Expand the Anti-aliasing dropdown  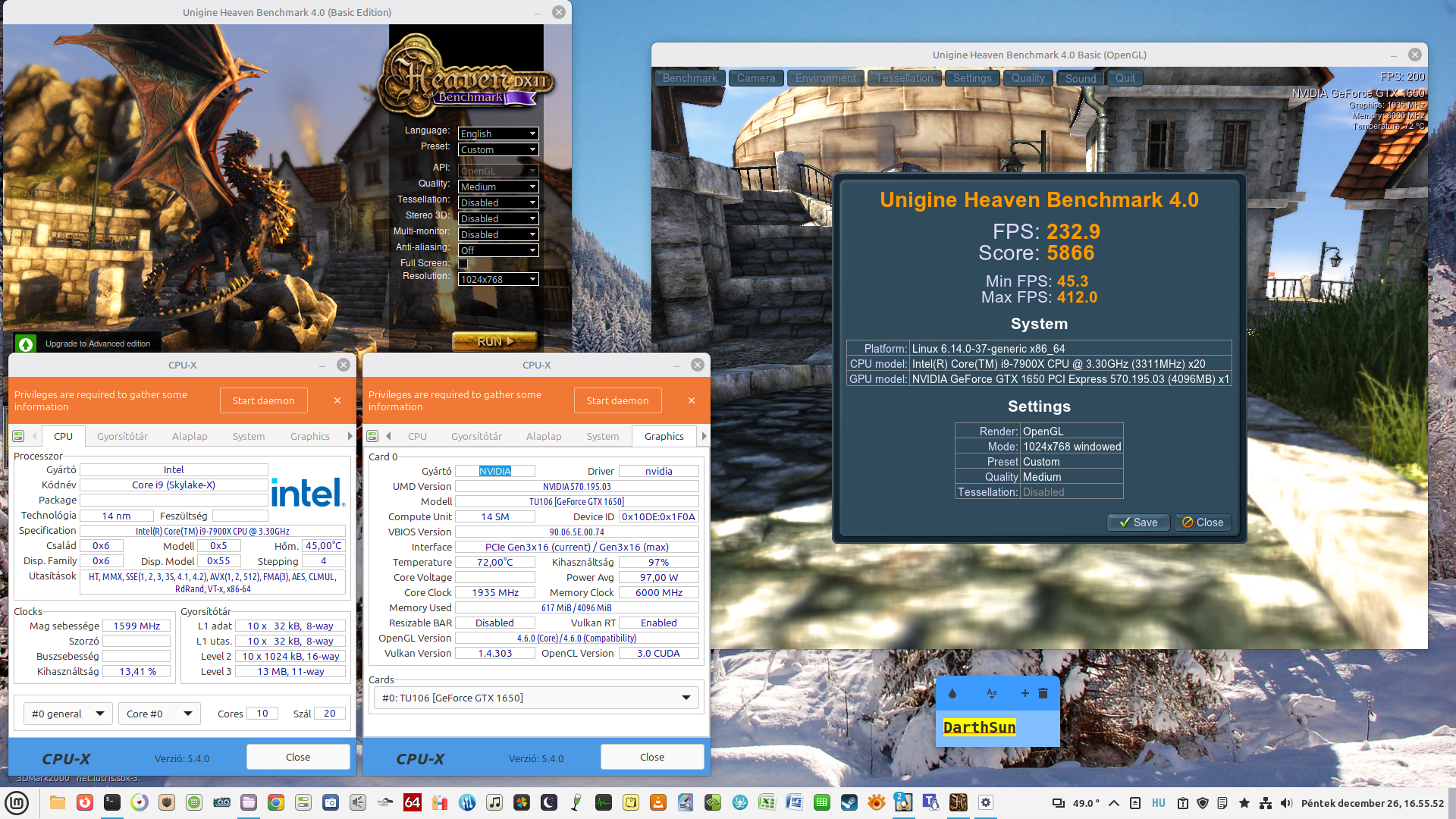point(498,250)
